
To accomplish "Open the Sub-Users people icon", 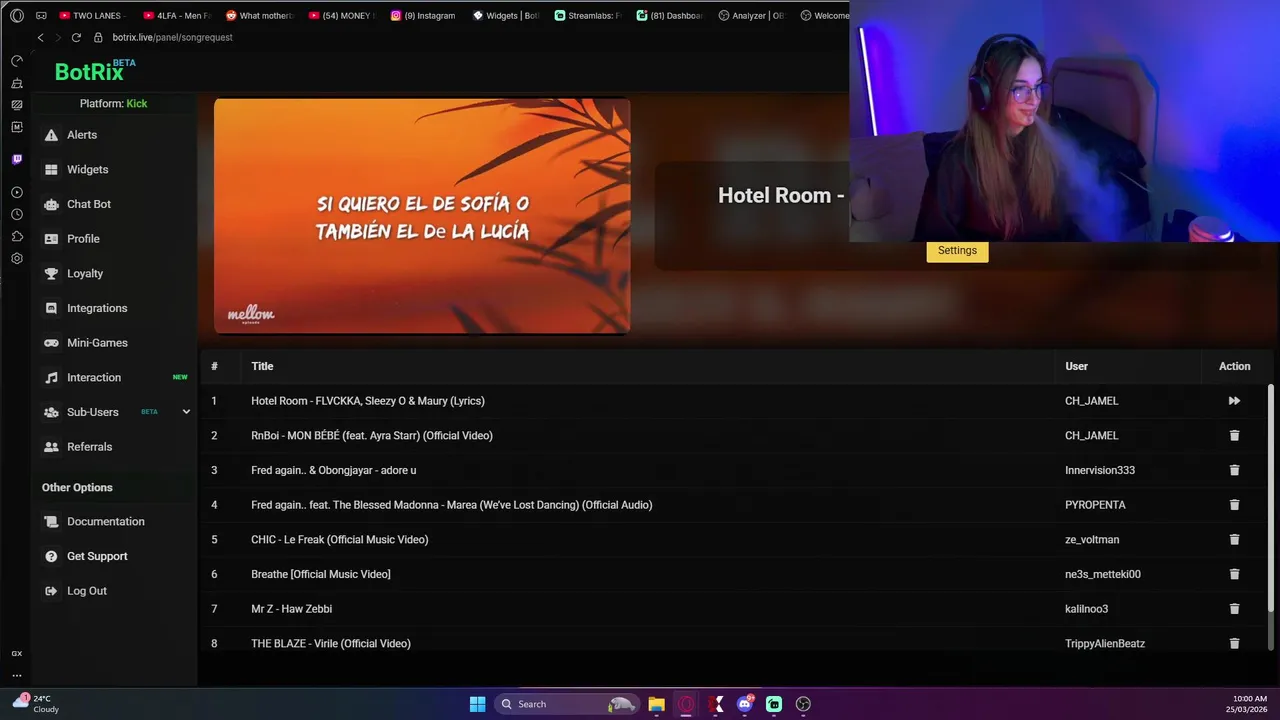I will [51, 412].
